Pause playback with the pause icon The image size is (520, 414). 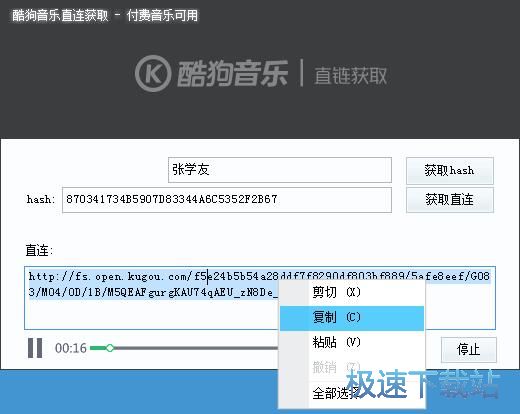click(35, 348)
